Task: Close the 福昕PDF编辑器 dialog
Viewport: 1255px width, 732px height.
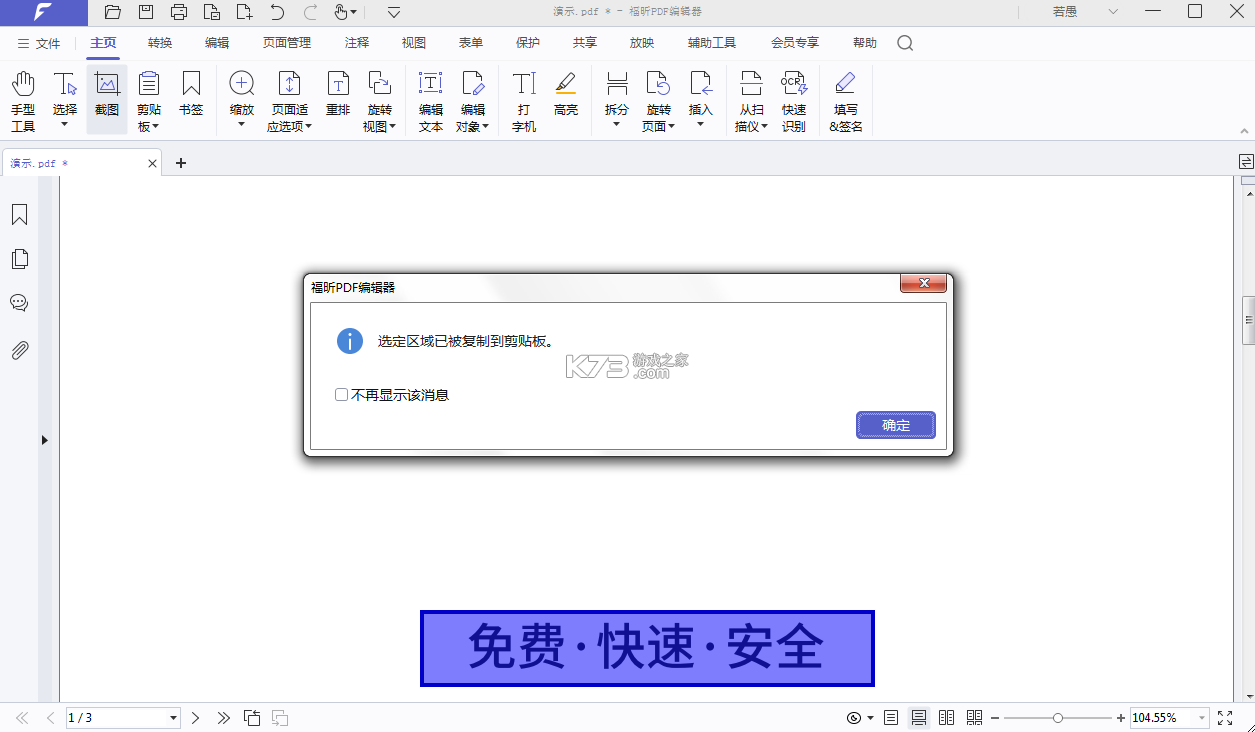Action: (x=923, y=284)
